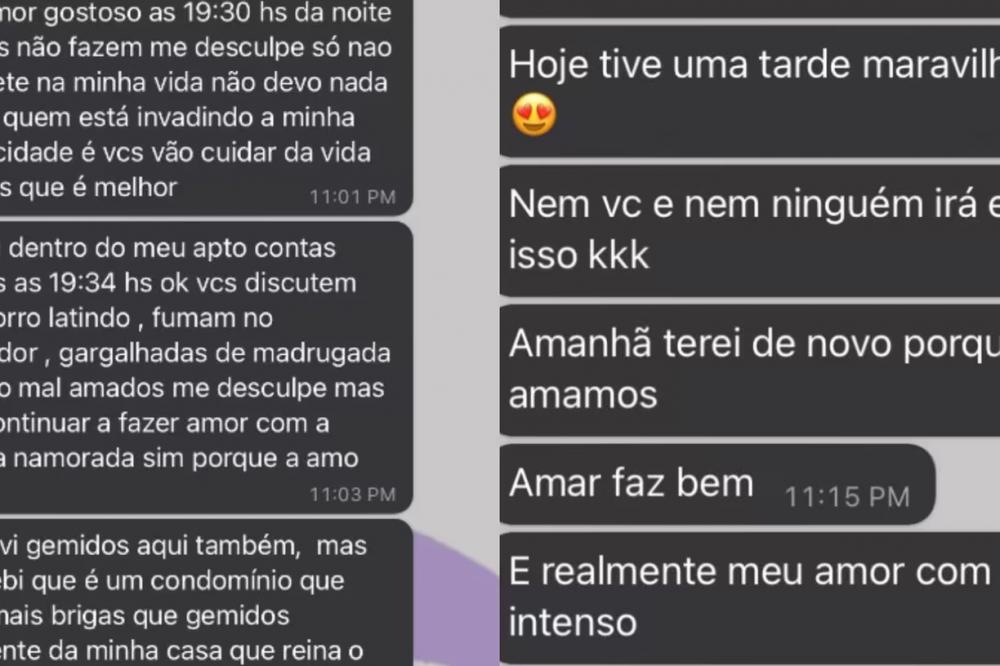Click the 11:01 PM timestamp
1000x666 pixels.
[353, 196]
